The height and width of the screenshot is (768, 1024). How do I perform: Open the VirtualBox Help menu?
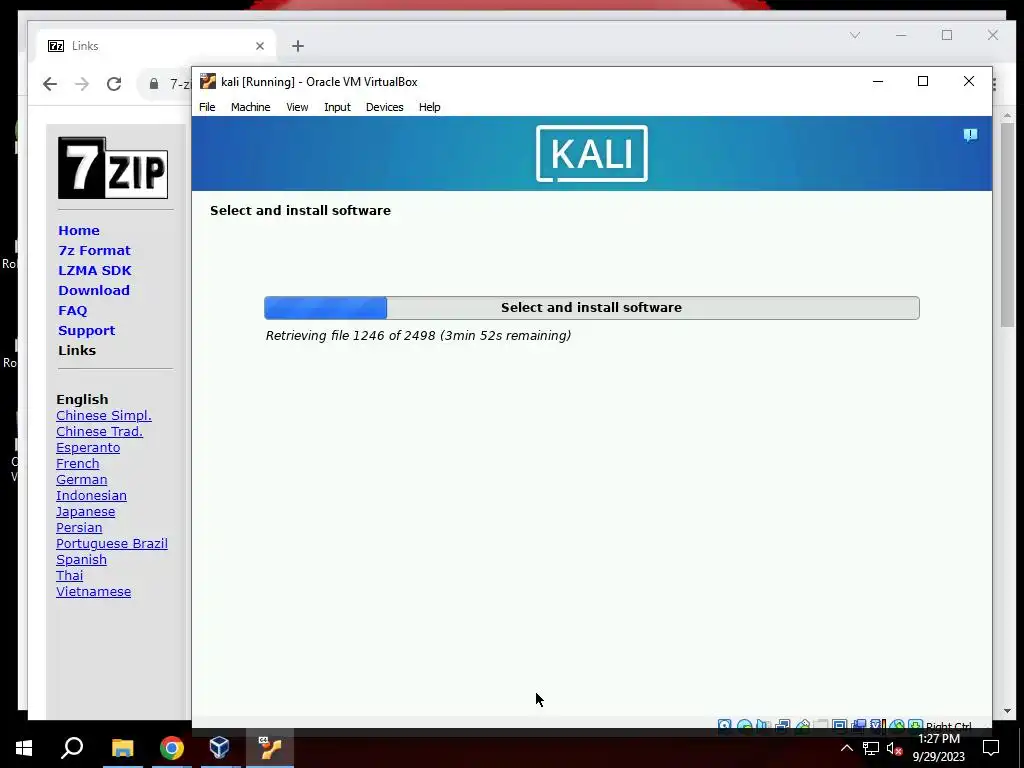[x=430, y=107]
